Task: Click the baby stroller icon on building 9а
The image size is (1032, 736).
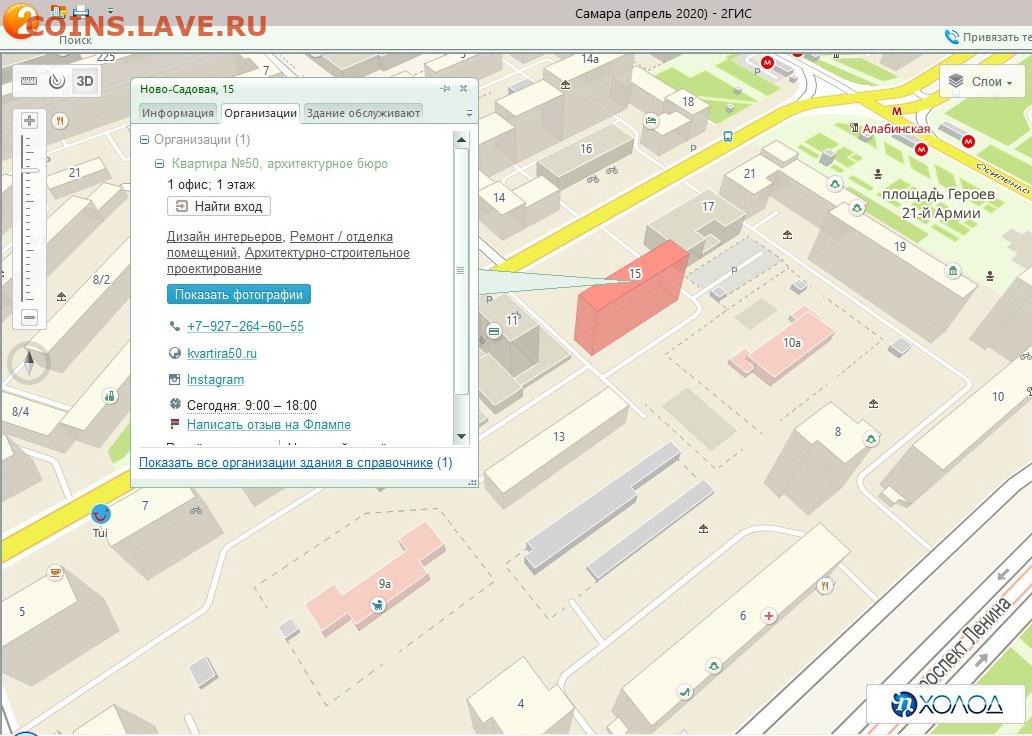Action: 378,604
